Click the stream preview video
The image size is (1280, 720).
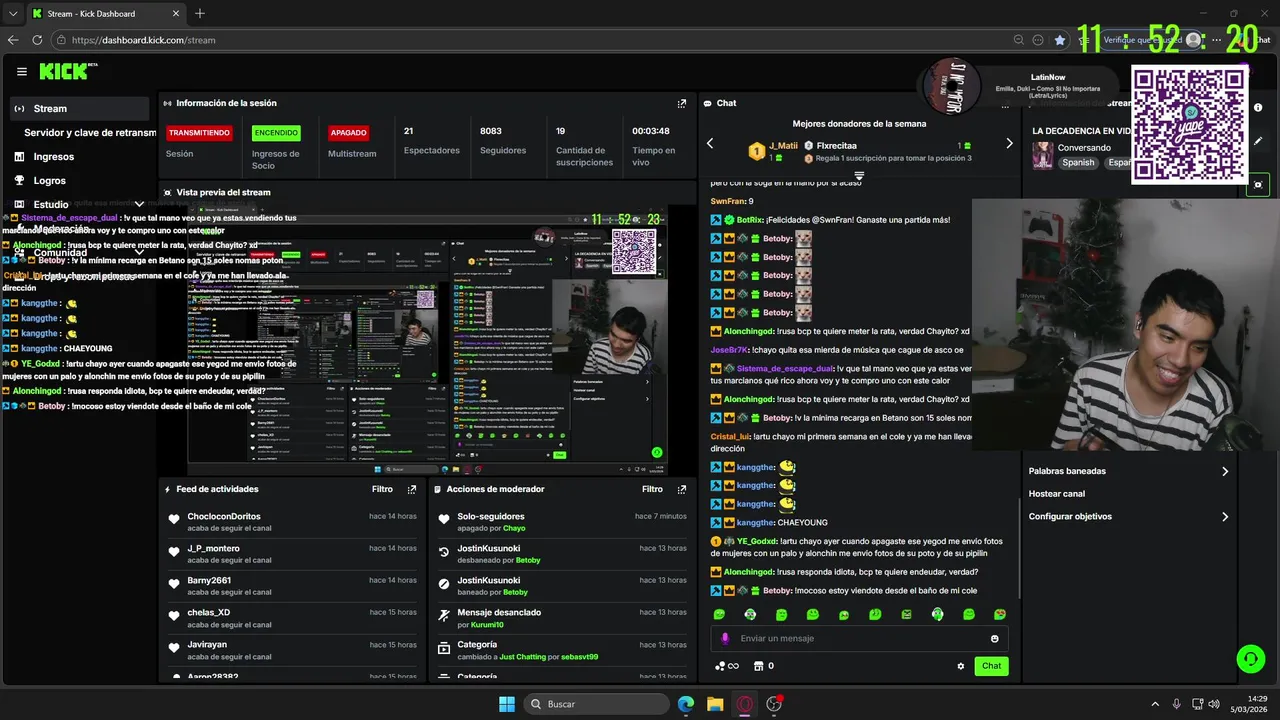pos(428,340)
